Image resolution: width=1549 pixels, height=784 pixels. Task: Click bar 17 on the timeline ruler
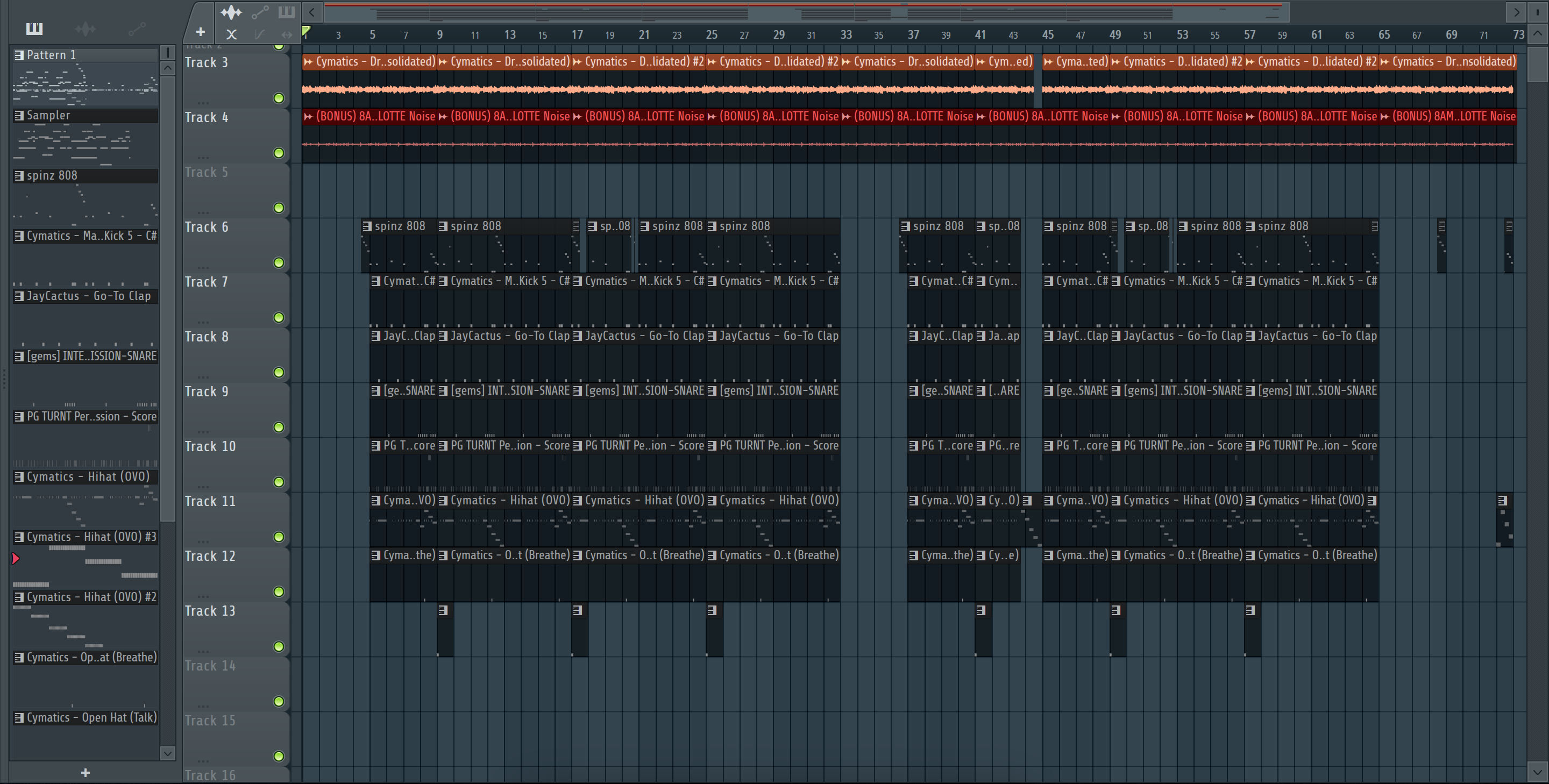[x=577, y=35]
